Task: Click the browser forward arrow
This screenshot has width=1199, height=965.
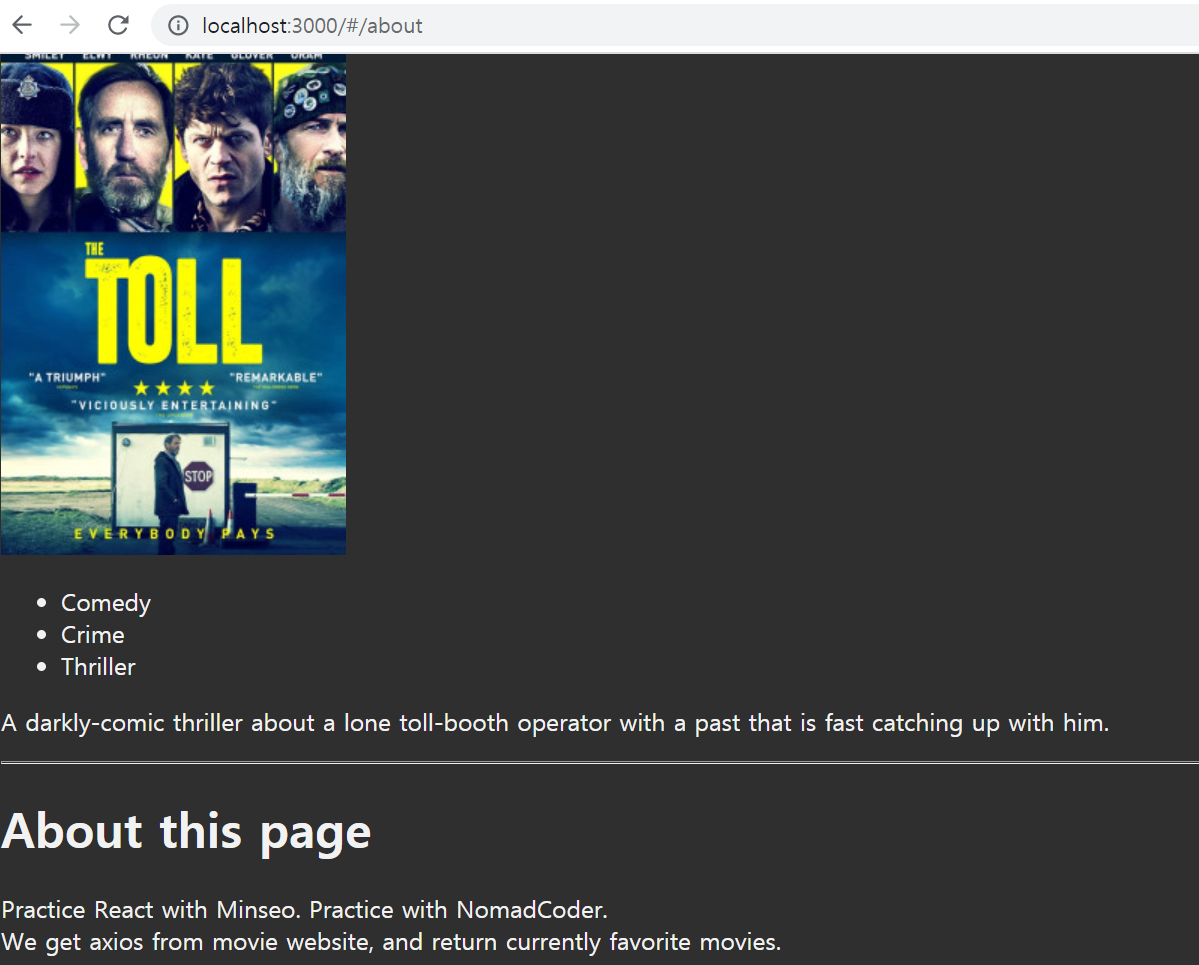Action: pos(70,25)
